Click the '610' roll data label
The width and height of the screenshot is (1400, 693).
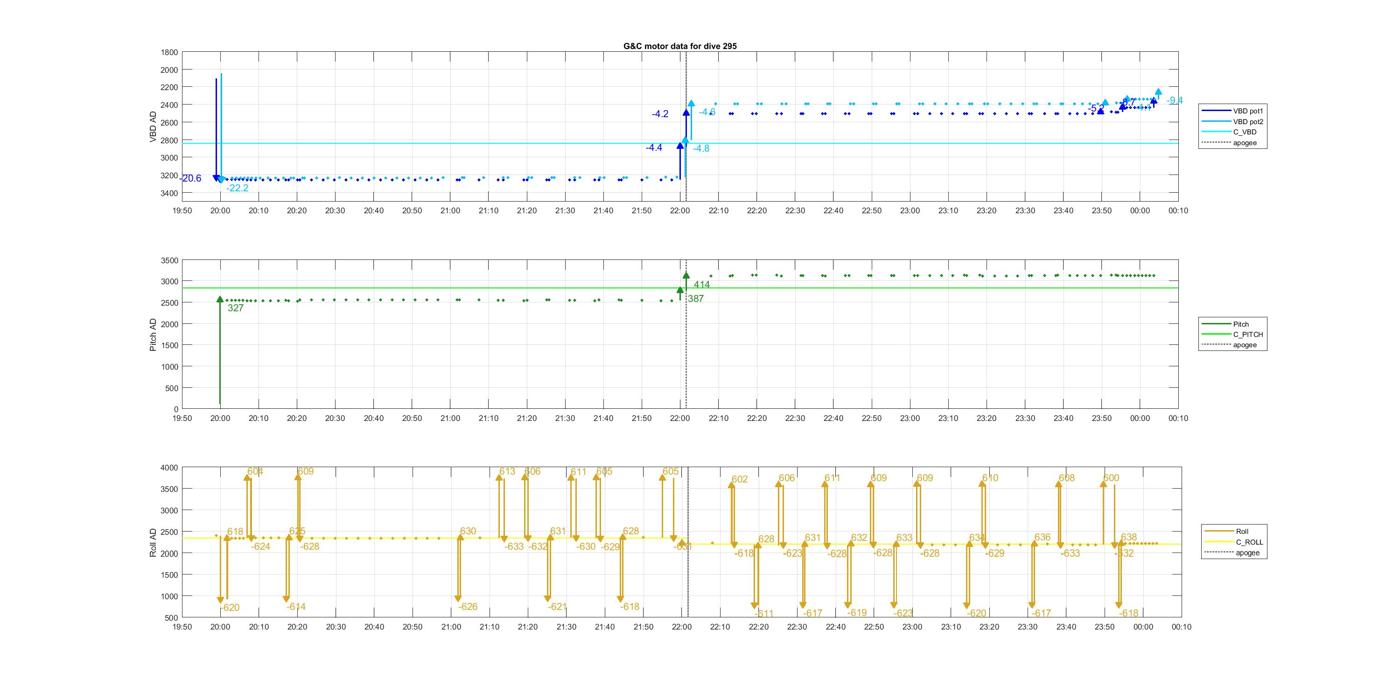(x=990, y=478)
